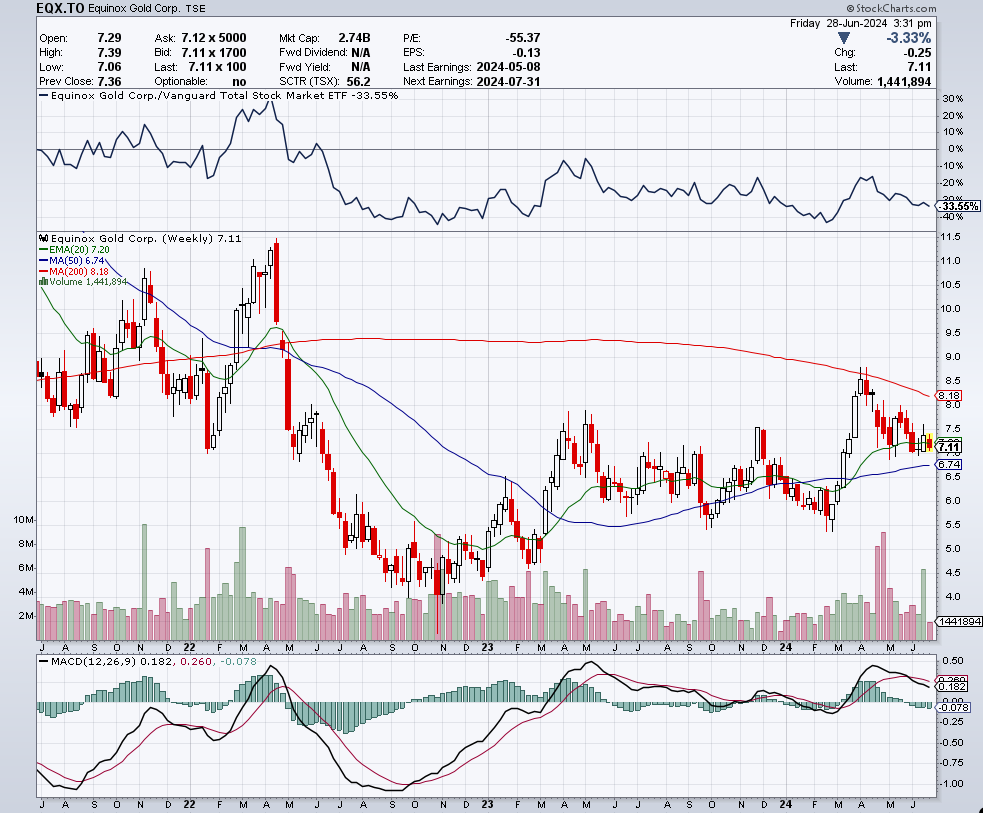Click the MA(200) 8.18 legend entry

tap(73, 271)
